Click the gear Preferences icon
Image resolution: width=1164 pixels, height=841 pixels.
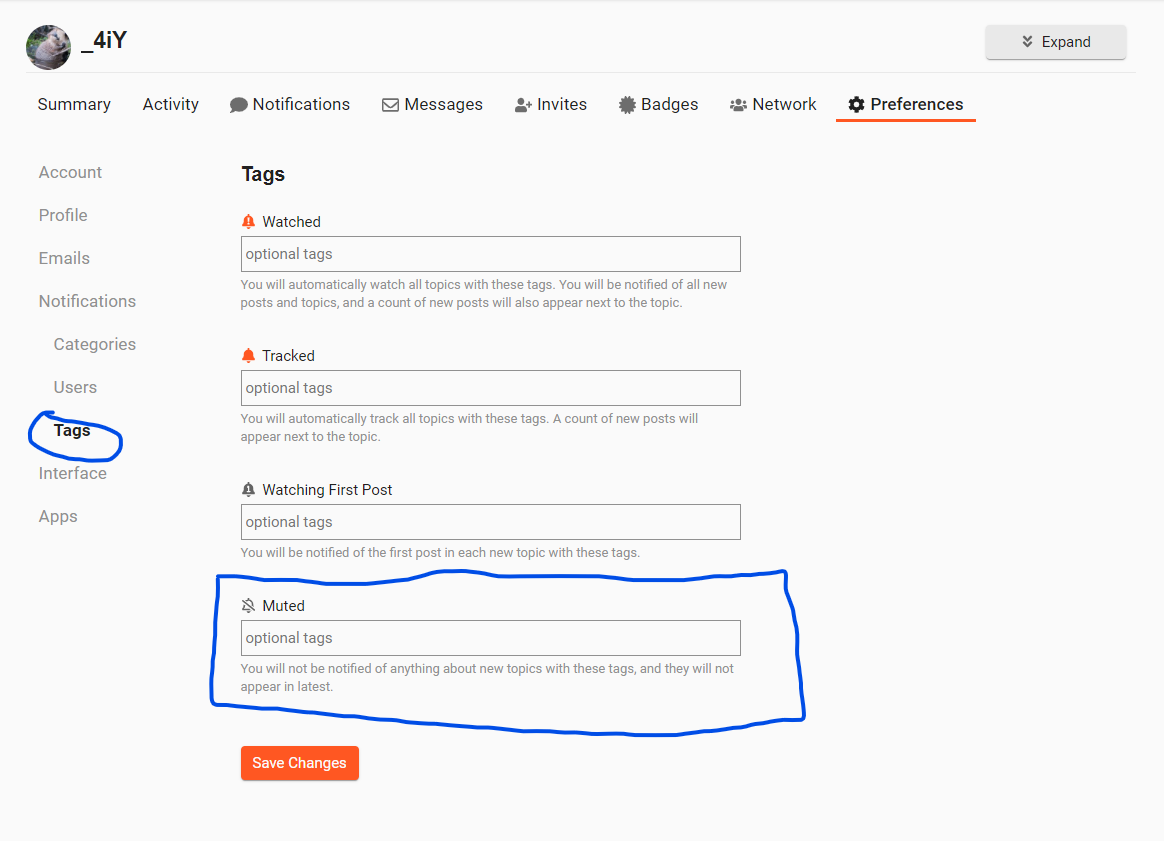tap(857, 105)
